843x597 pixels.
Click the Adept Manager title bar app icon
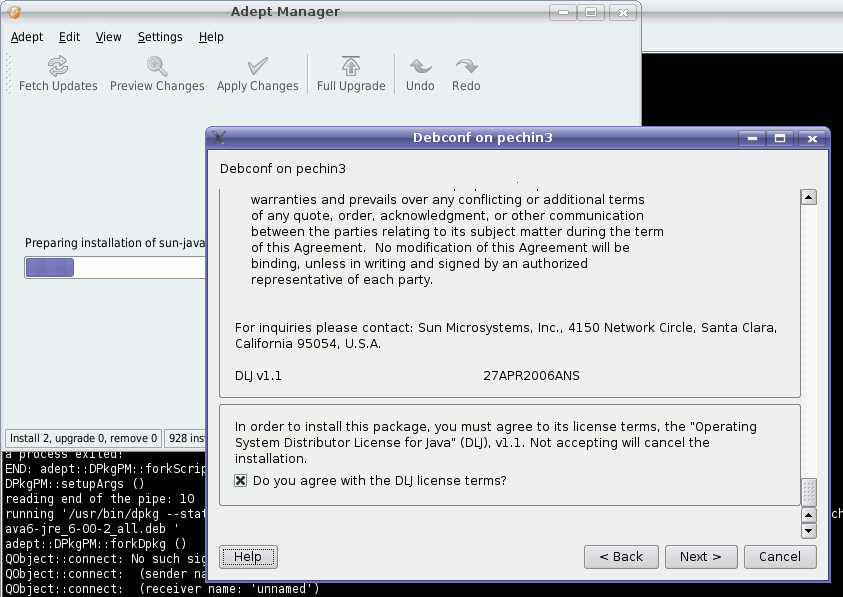pyautogui.click(x=14, y=12)
